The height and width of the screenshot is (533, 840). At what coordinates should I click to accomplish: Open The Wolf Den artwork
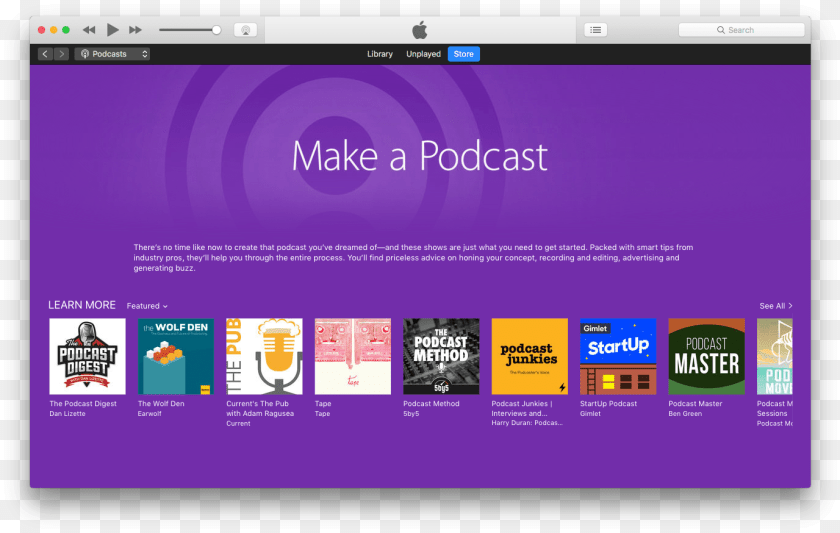(x=176, y=356)
